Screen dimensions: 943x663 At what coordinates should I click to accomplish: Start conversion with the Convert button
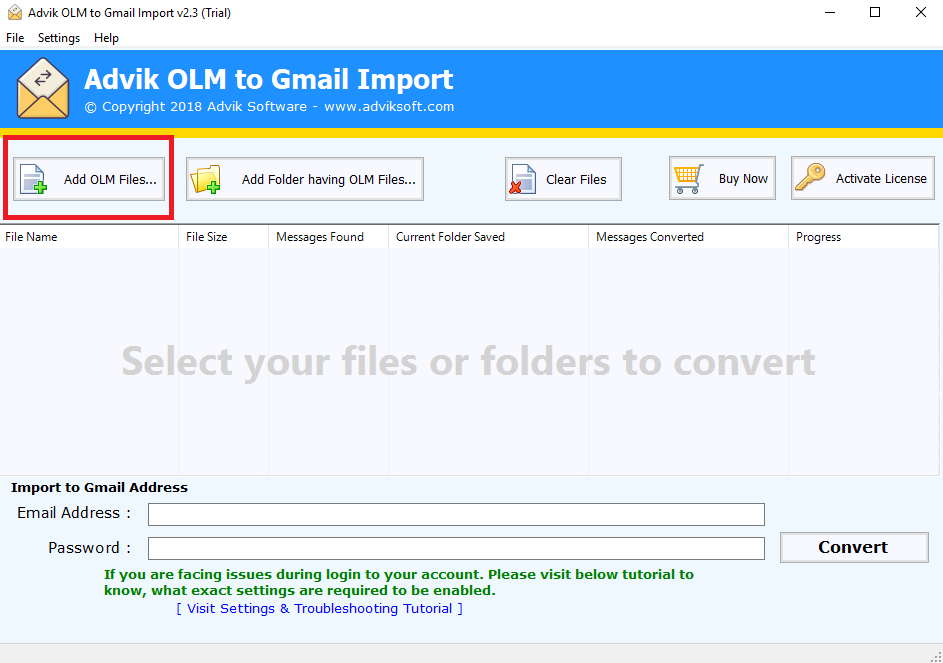854,547
